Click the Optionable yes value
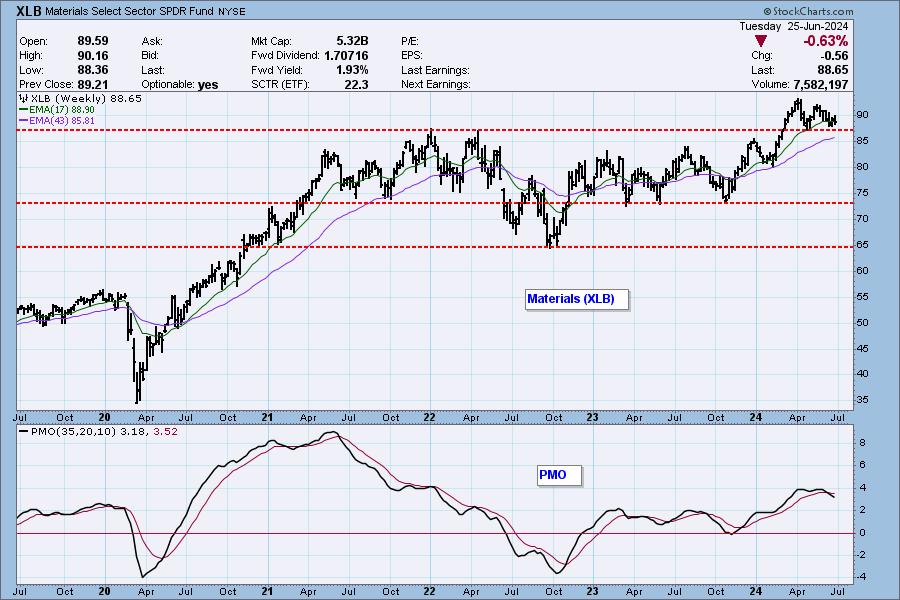 (x=208, y=85)
